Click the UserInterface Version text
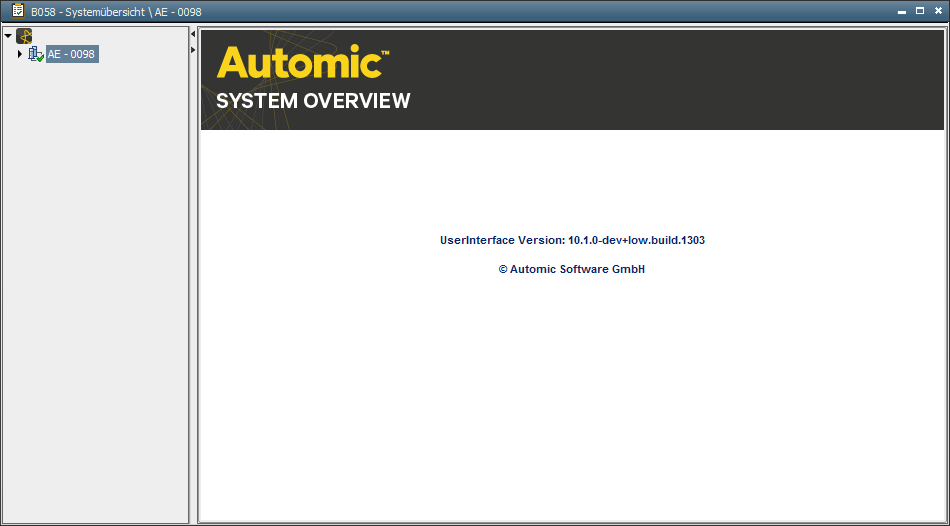Screen dimensions: 950x526 pos(572,241)
